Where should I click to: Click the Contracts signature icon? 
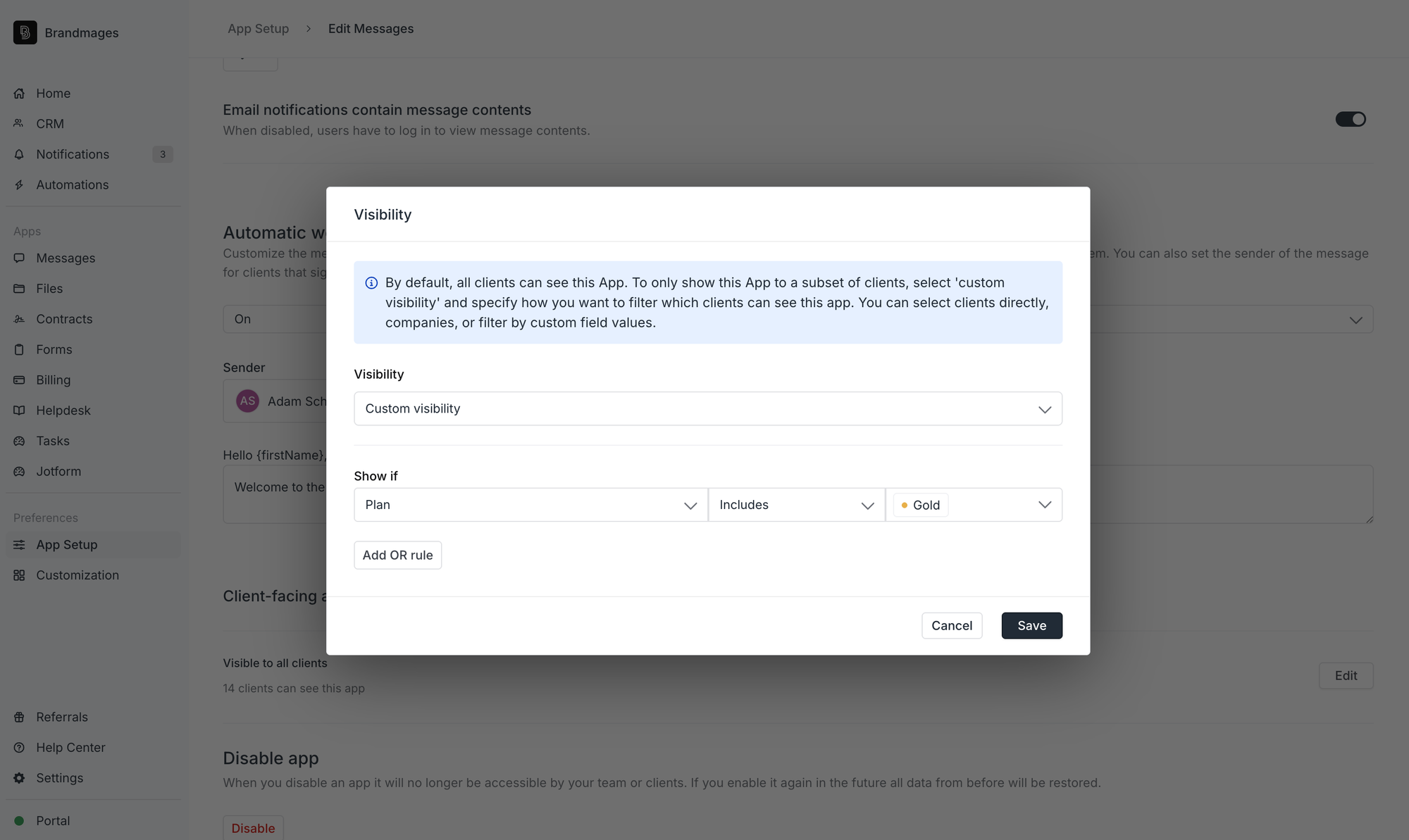[x=19, y=319]
